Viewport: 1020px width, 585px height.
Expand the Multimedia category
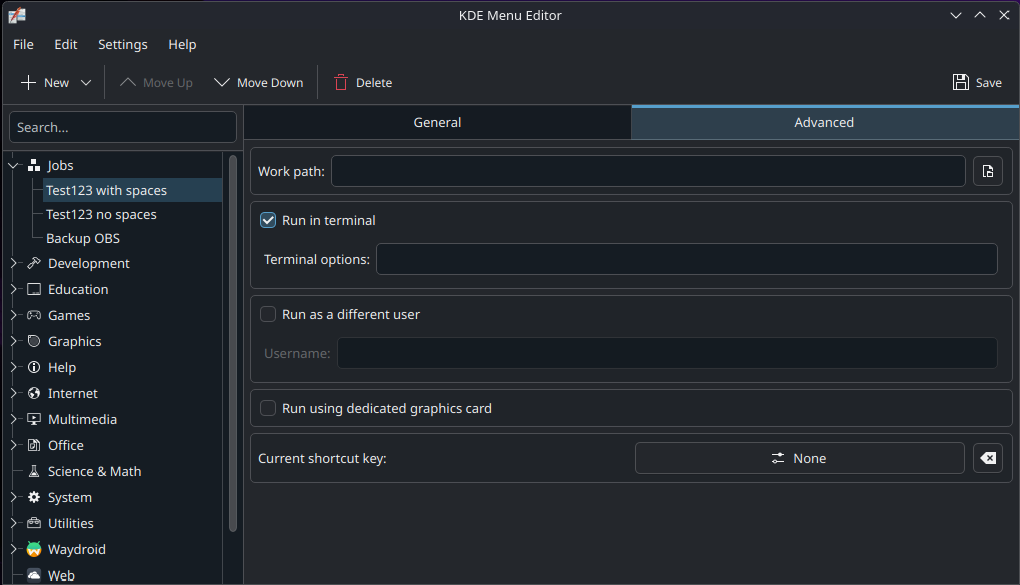[13, 419]
